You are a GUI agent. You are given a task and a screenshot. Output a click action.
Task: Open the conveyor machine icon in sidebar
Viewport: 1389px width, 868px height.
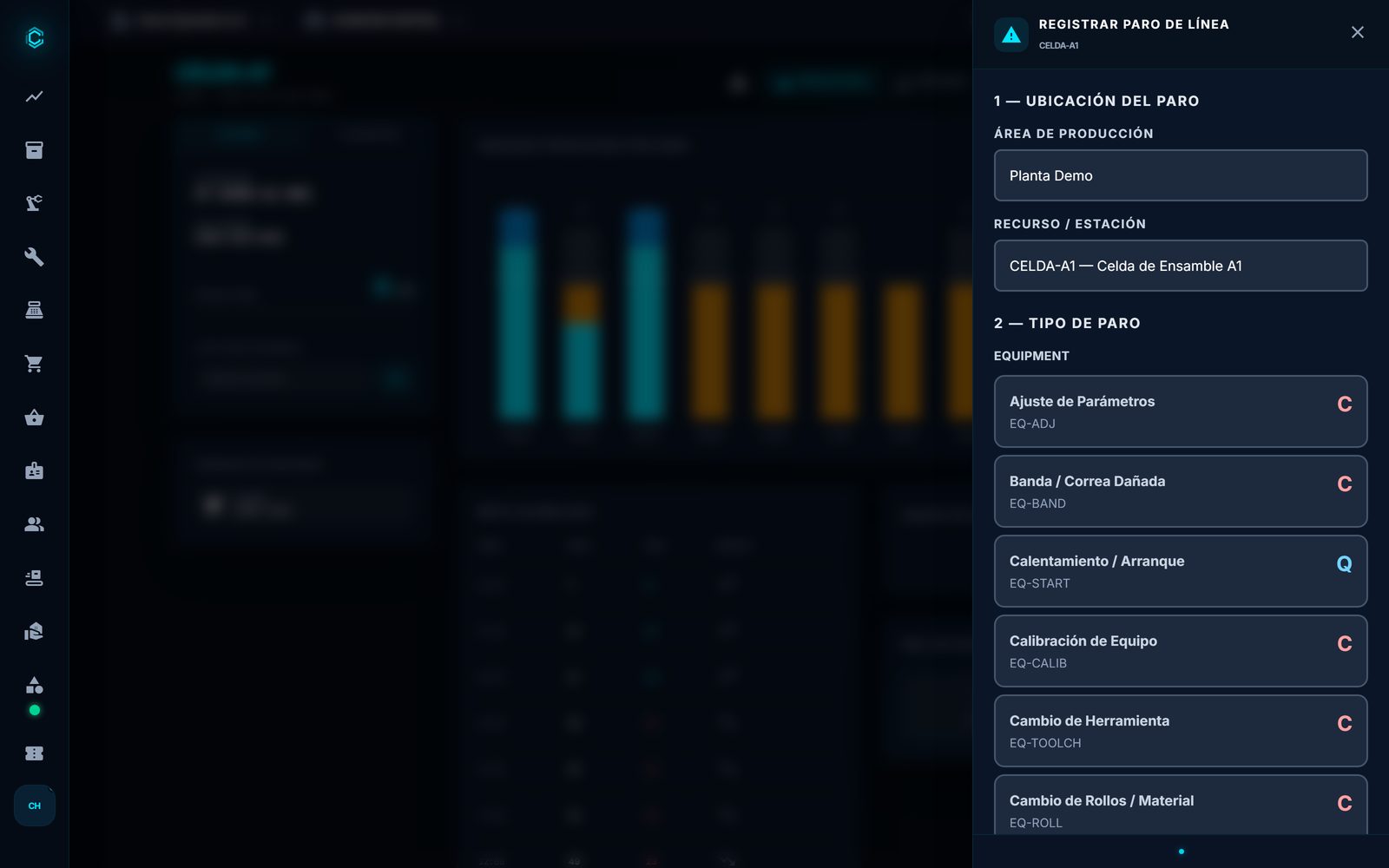34,578
